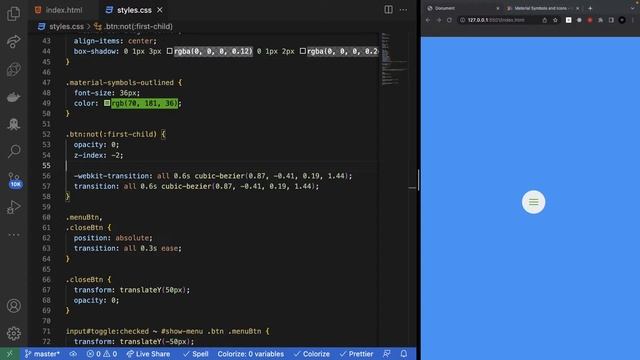The height and width of the screenshot is (360, 640).
Task: Click the feedback icon next to Prettier
Action: tap(387, 354)
